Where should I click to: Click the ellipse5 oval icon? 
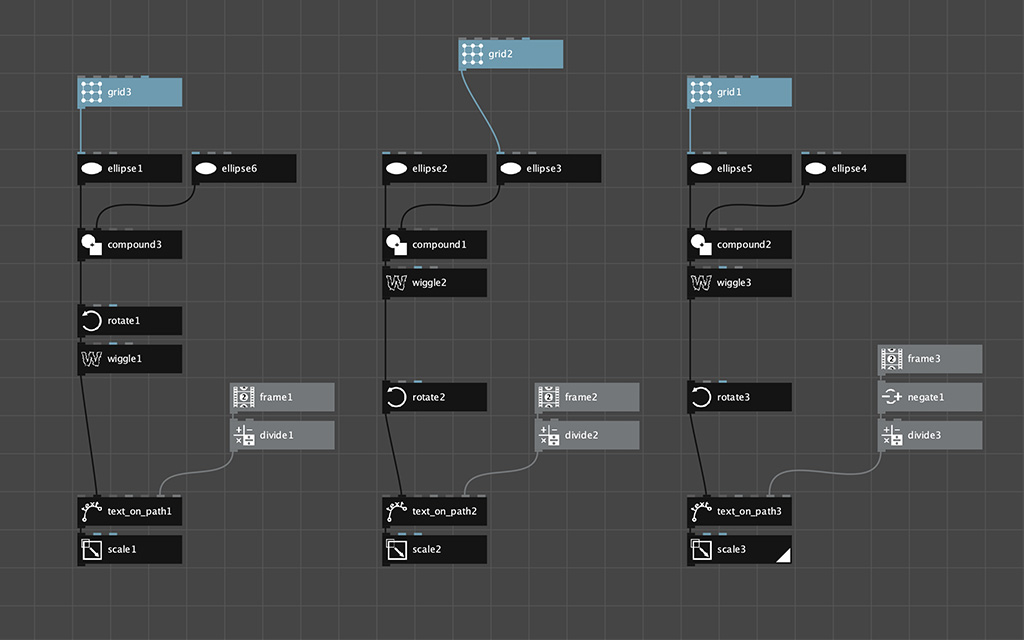point(701,168)
